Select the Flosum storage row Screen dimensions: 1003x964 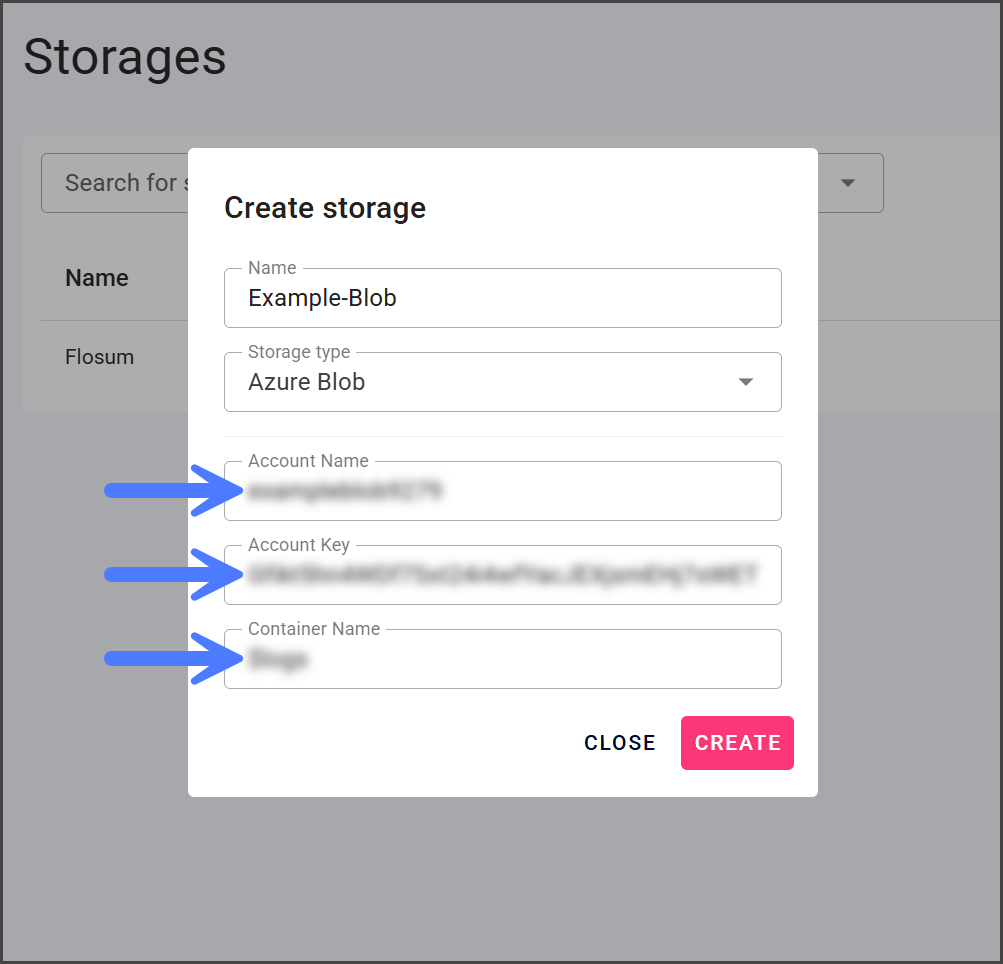pyautogui.click(x=100, y=357)
